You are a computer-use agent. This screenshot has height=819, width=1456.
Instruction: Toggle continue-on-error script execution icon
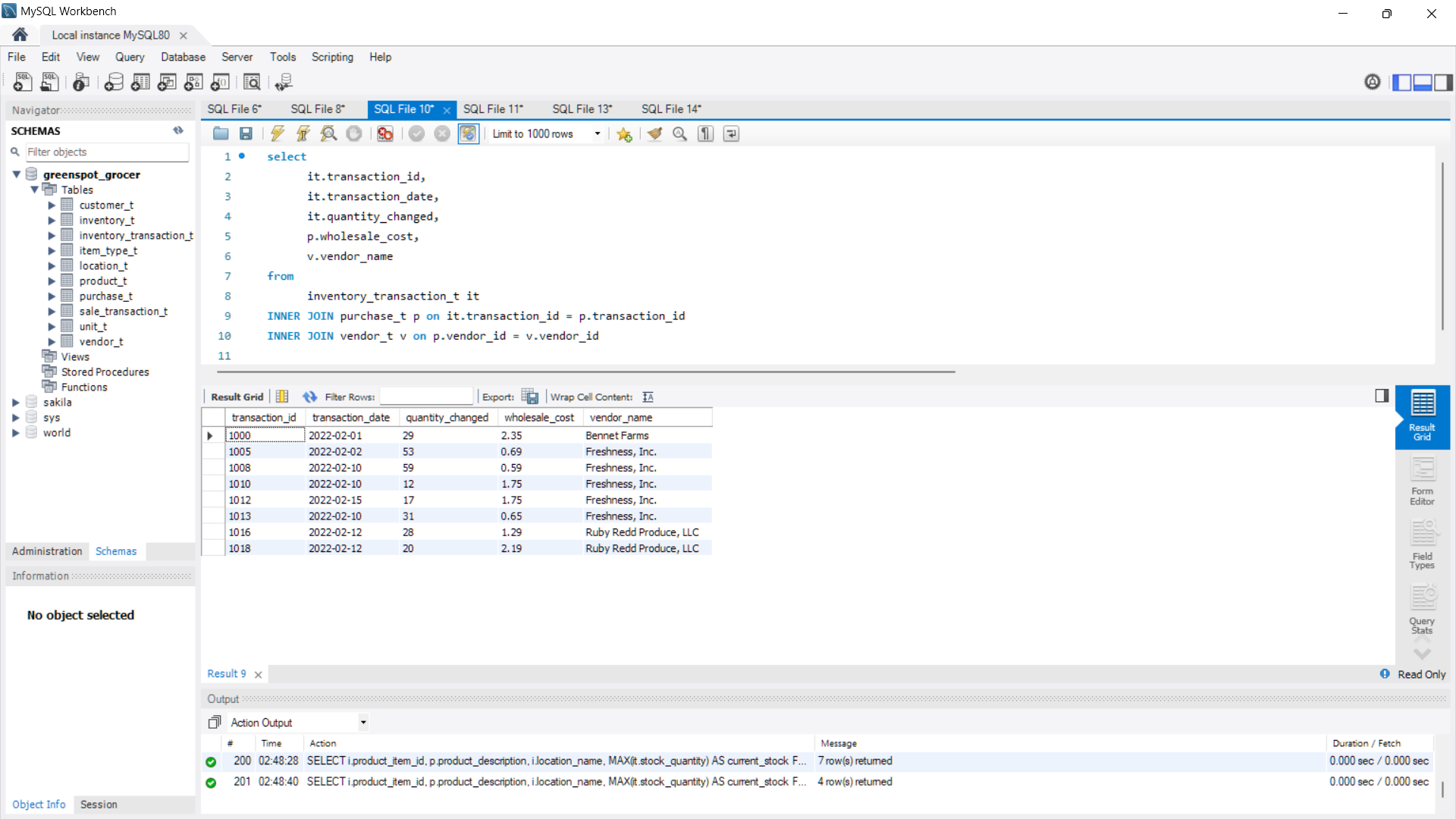385,133
